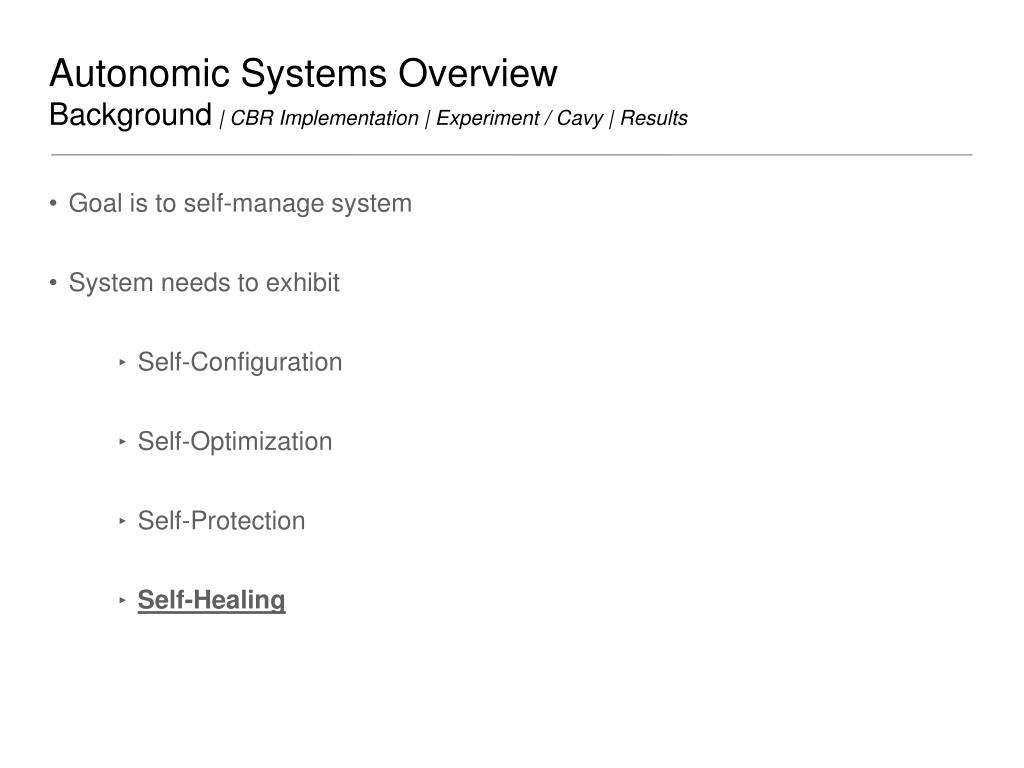This screenshot has width=1024, height=768.
Task: Click the round bullet before Goal line
Action: (x=54, y=204)
